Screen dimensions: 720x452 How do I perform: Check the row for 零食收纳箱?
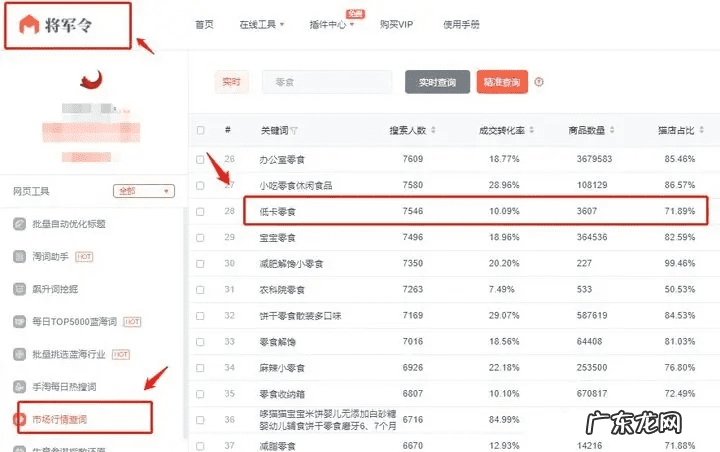(x=200, y=394)
